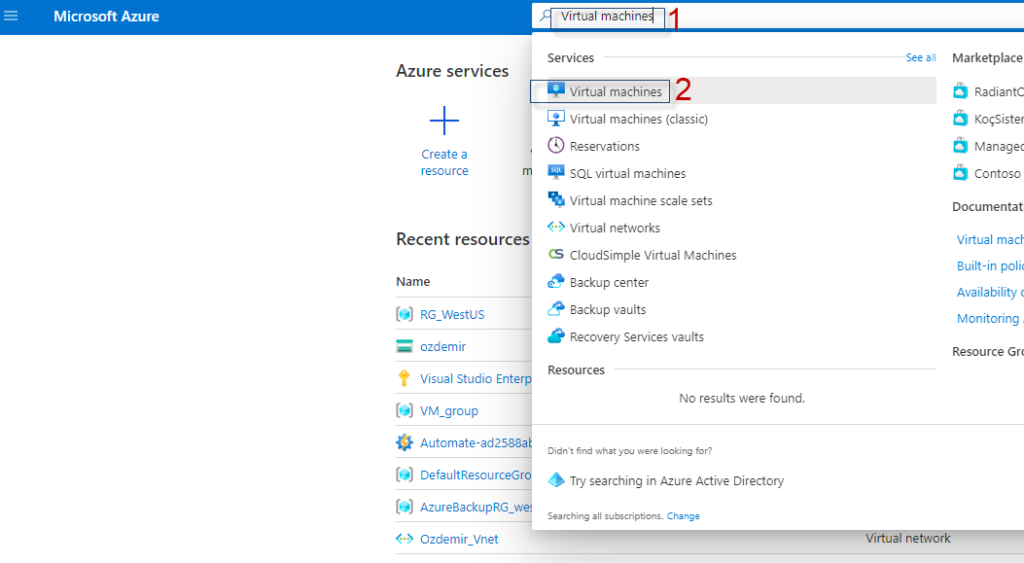Open Automate-ad2588 automation resource
Viewport: 1024px width, 563px height.
475,443
